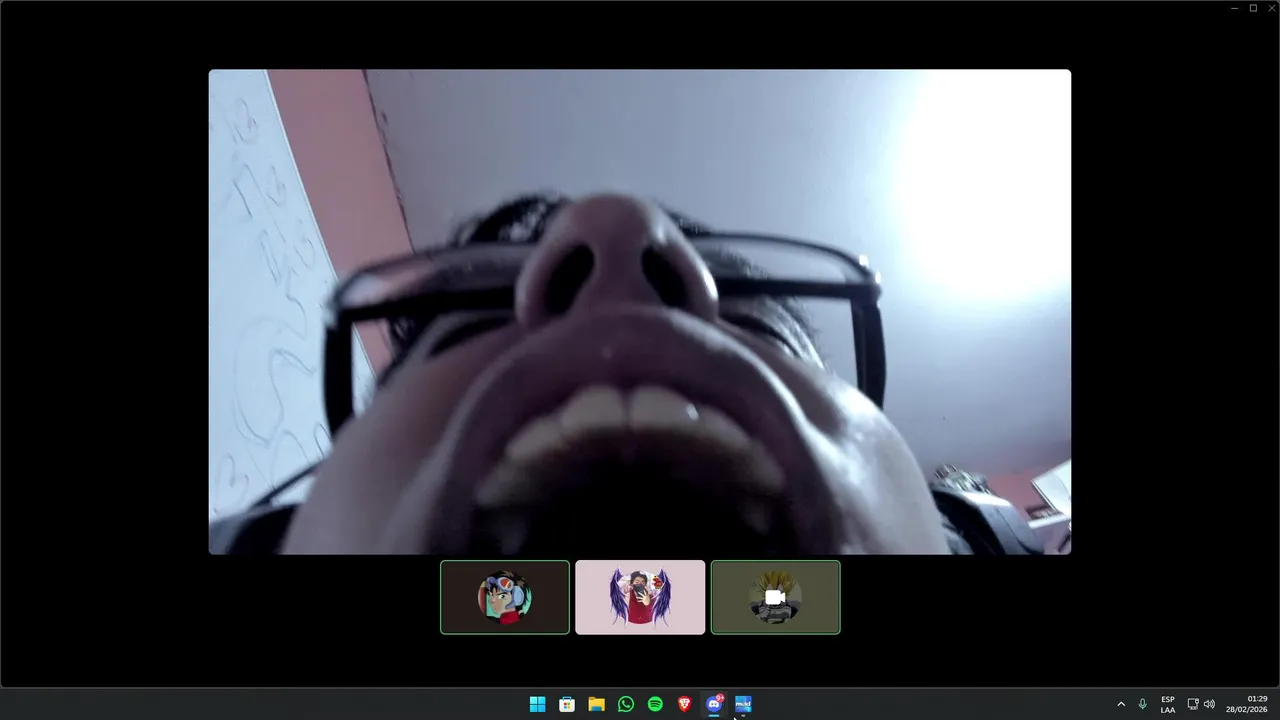Screen dimensions: 1280x720
Task: Open Microsoft Store from the taskbar
Action: click(567, 704)
